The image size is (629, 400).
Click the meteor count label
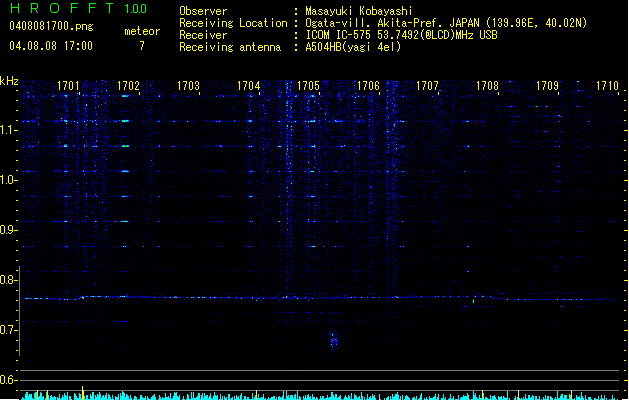(142, 31)
